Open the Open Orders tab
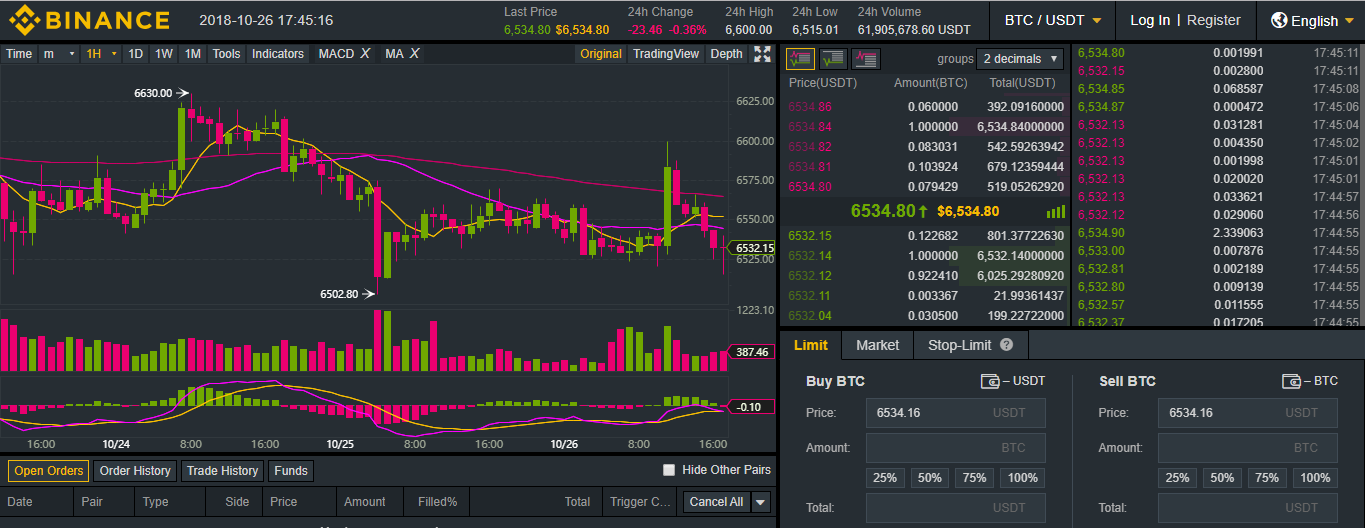Screen dimensions: 1365x528 pos(48,471)
